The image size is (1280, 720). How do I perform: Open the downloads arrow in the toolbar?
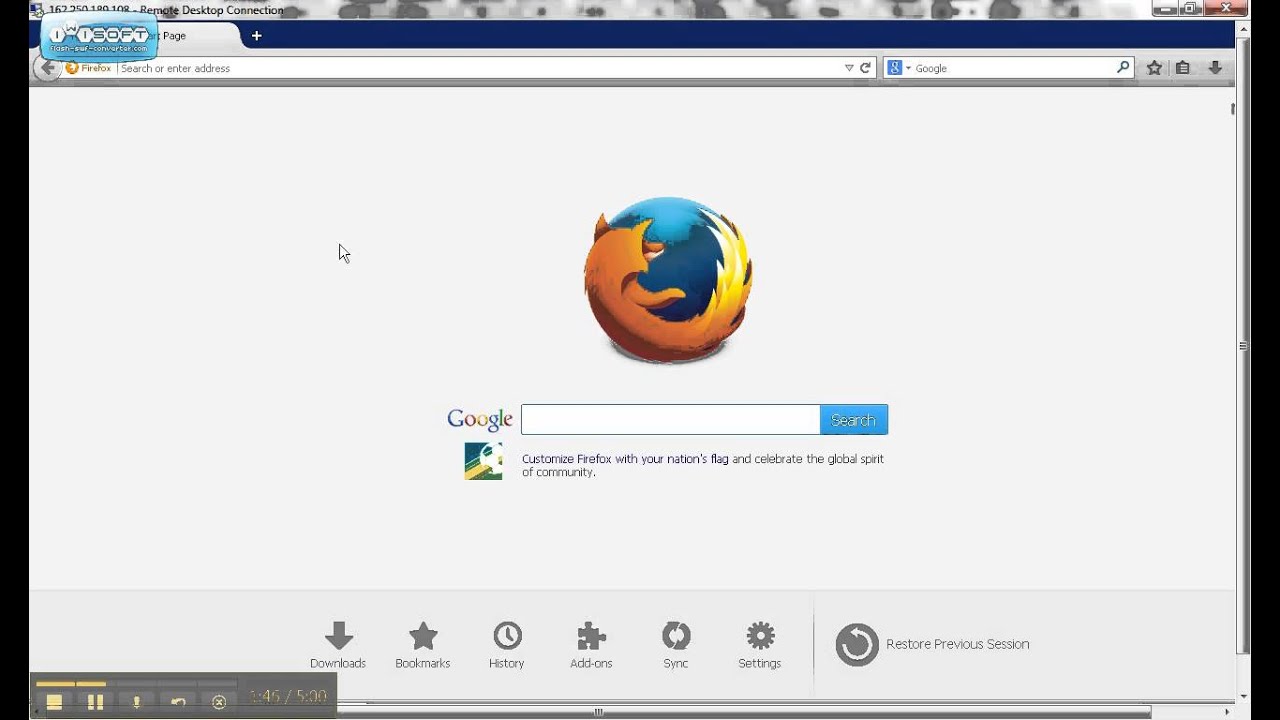click(1215, 68)
